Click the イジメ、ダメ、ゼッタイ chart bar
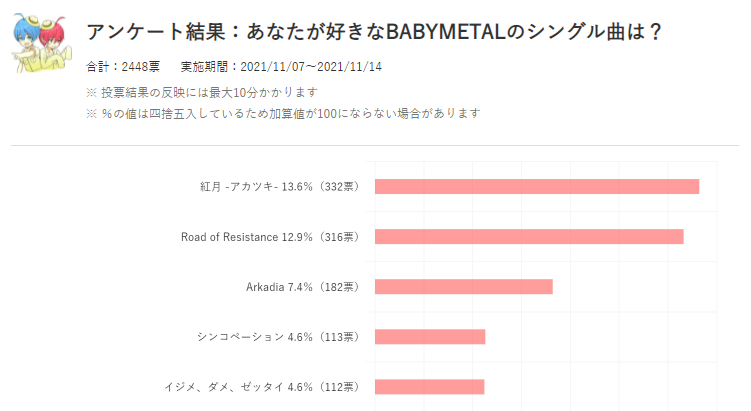Image resolution: width=751 pixels, height=411 pixels. click(x=429, y=387)
